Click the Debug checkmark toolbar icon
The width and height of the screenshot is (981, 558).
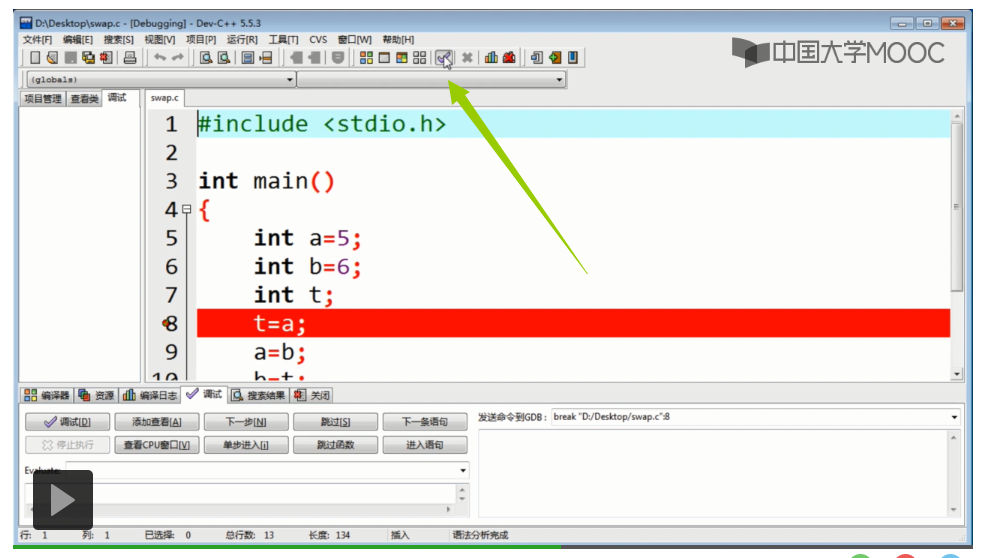(444, 58)
